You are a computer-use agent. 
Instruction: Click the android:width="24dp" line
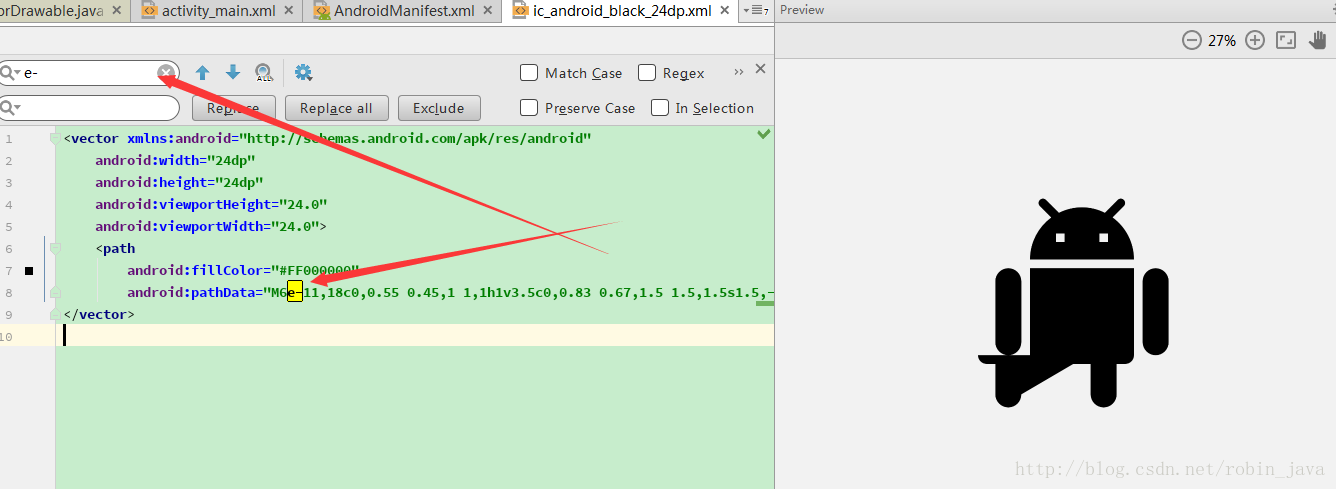tap(176, 160)
